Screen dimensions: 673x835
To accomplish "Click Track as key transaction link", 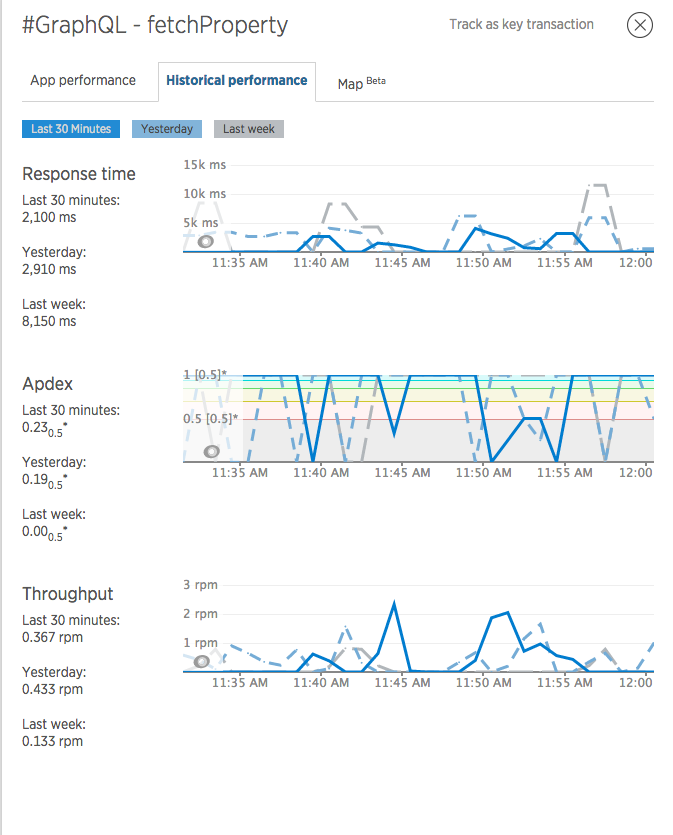I will point(521,24).
